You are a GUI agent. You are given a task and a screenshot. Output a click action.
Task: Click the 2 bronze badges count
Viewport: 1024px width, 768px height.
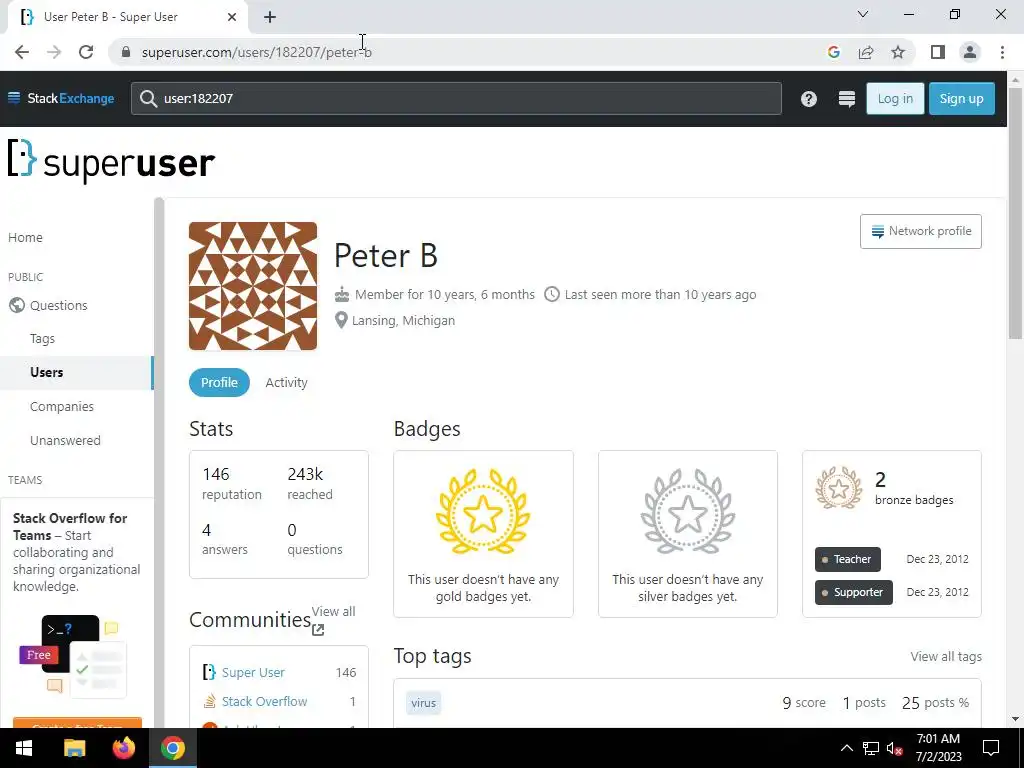(x=914, y=488)
